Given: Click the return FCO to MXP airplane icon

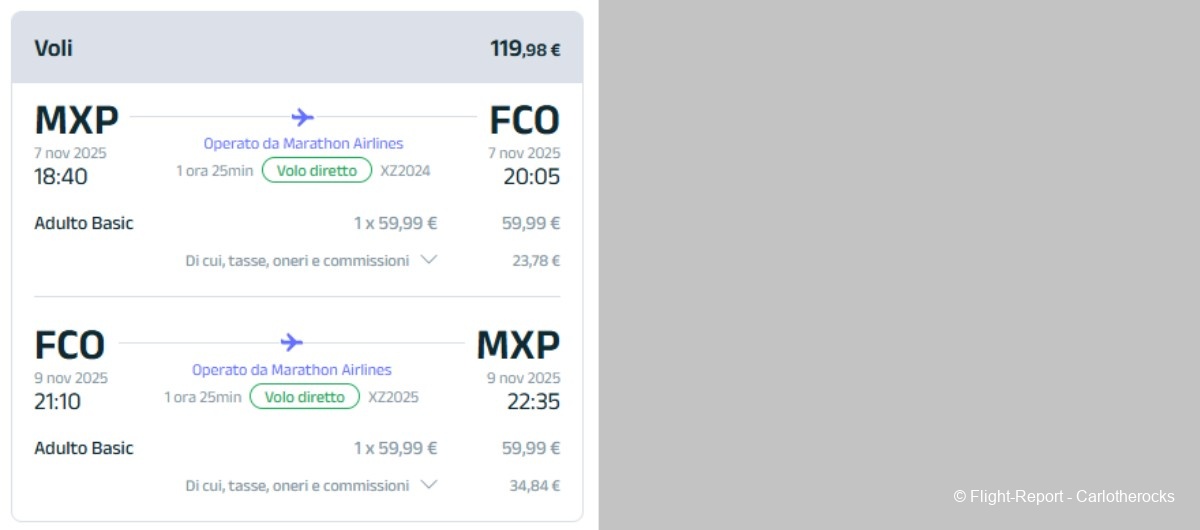Looking at the screenshot, I should [x=291, y=342].
